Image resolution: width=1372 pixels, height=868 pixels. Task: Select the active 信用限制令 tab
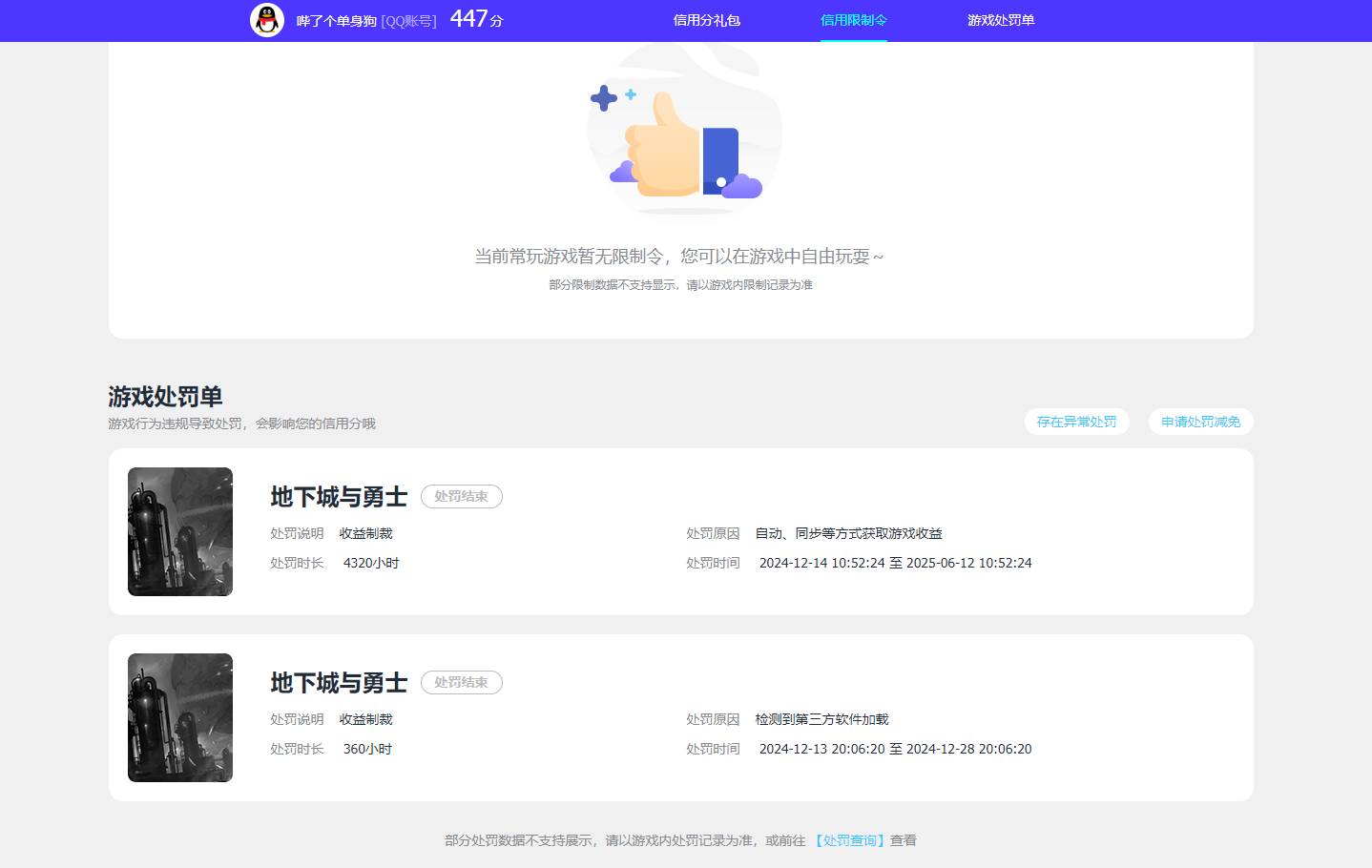point(853,20)
